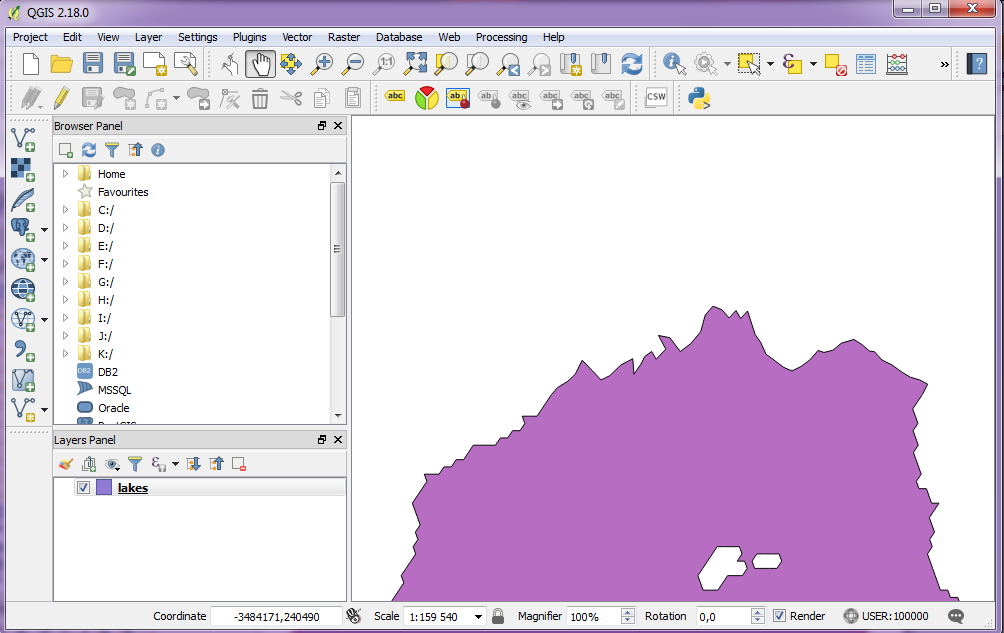Show hidden toolbar items chevron
1004x633 pixels.
(944, 64)
